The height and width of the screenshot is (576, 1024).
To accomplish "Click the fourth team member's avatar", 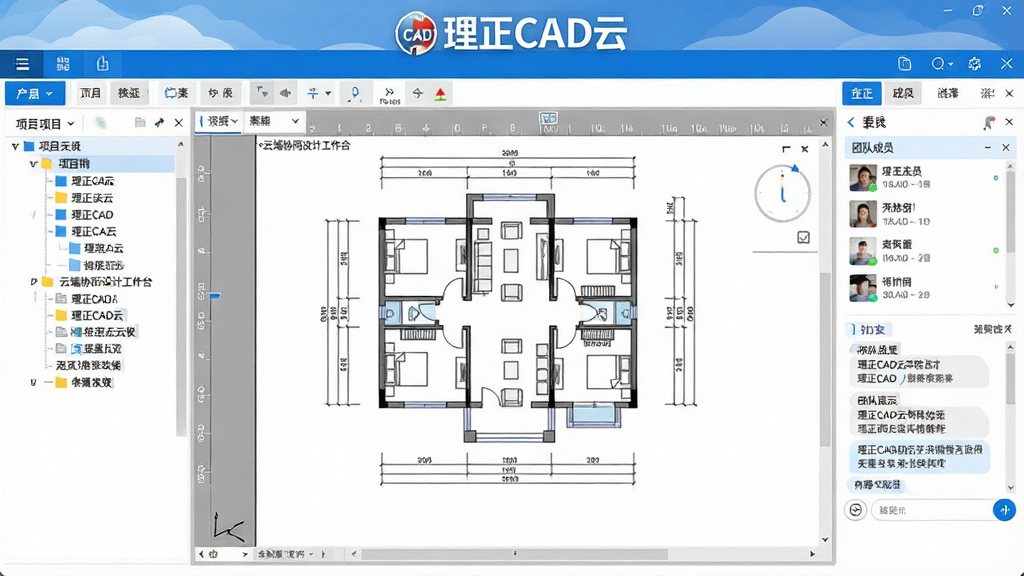I will (x=863, y=288).
